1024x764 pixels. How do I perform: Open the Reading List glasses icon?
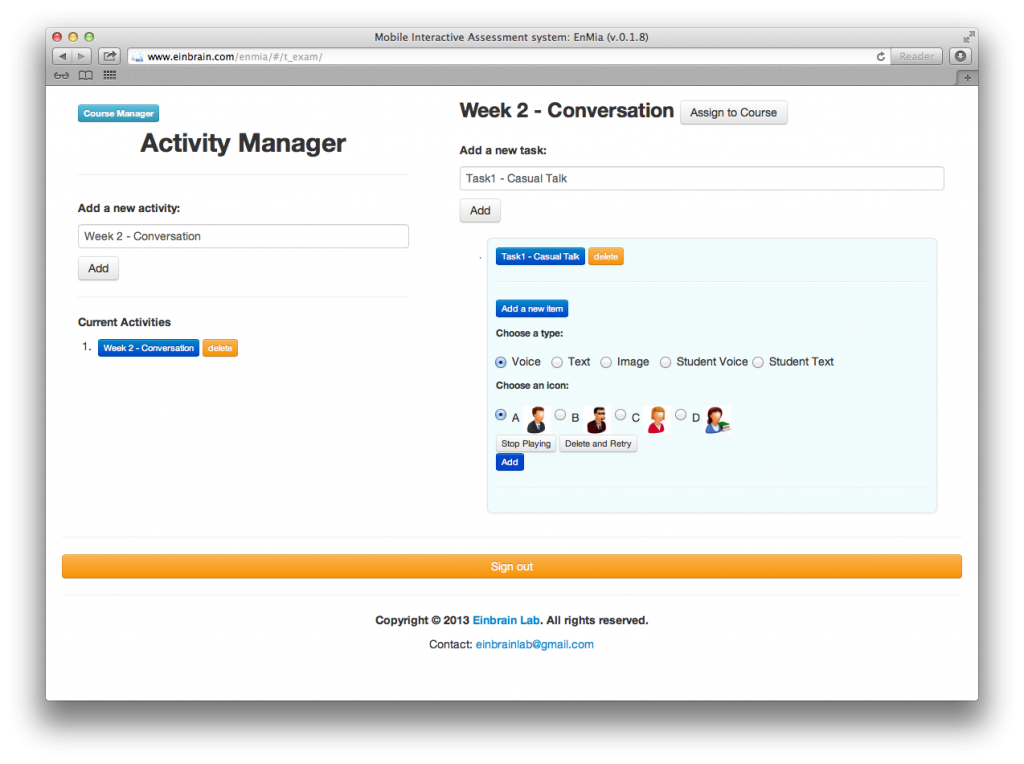[x=61, y=75]
